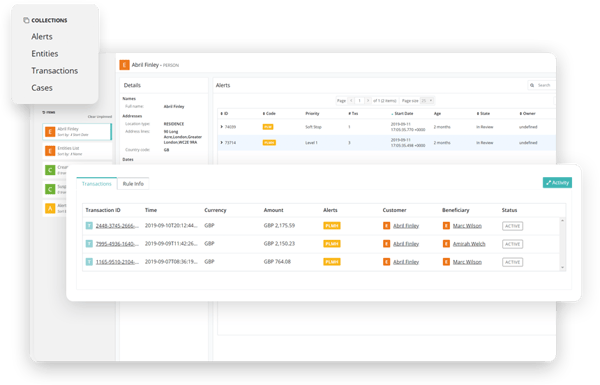
Task: Click the Alerts search field
Action: [542, 85]
